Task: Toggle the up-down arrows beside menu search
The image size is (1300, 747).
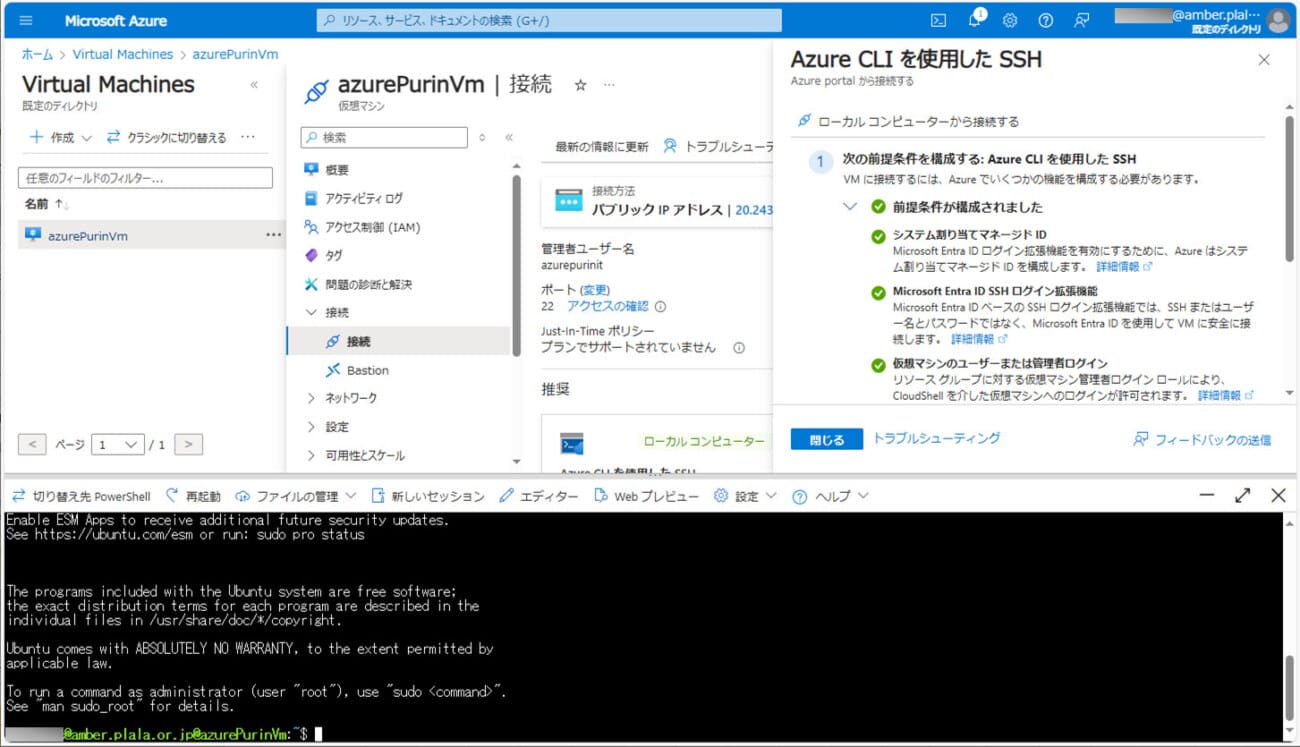Action: pyautogui.click(x=482, y=137)
